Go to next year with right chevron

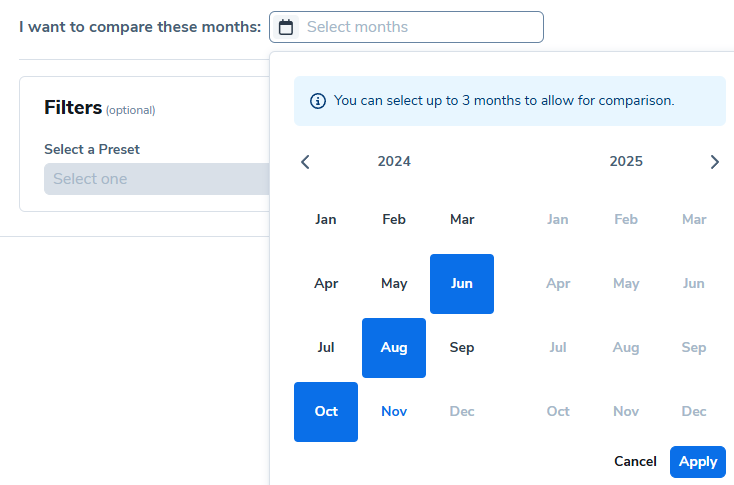tap(714, 162)
